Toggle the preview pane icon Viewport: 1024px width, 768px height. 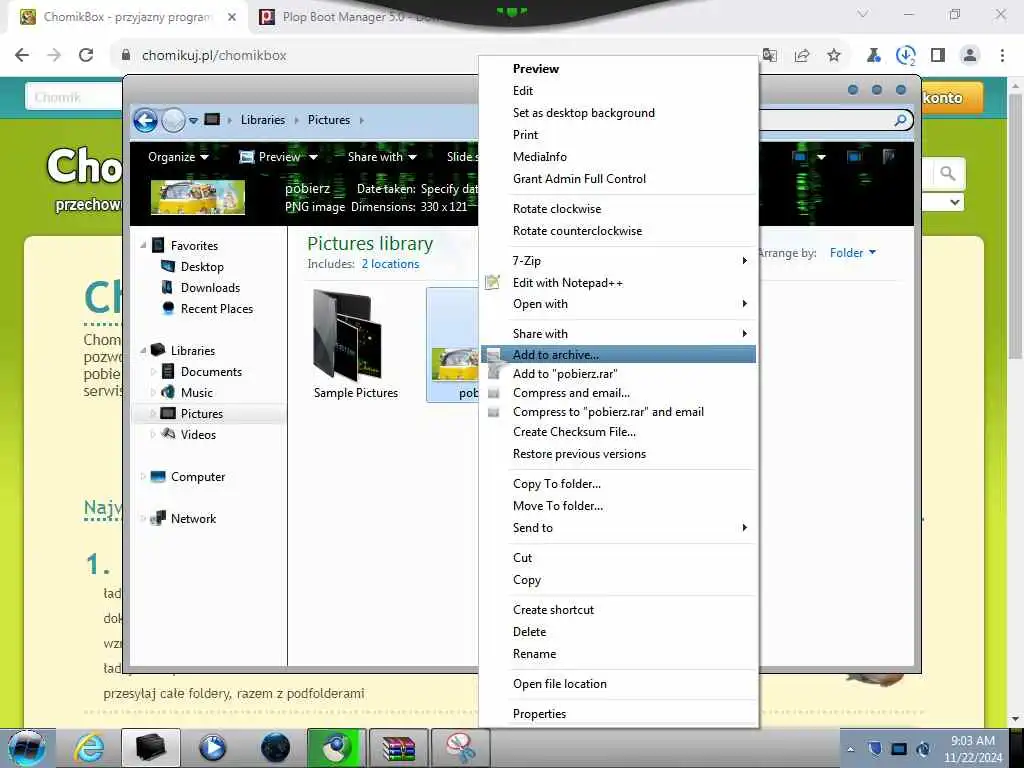854,157
